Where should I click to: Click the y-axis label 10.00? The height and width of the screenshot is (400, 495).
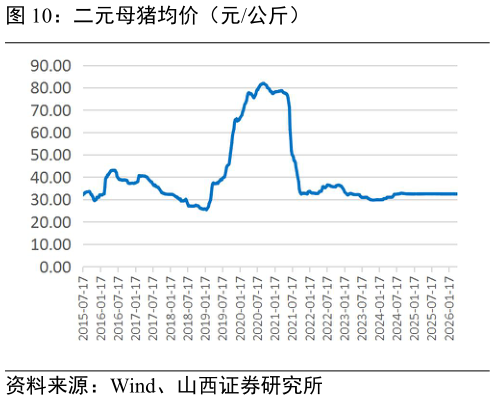click(51, 244)
